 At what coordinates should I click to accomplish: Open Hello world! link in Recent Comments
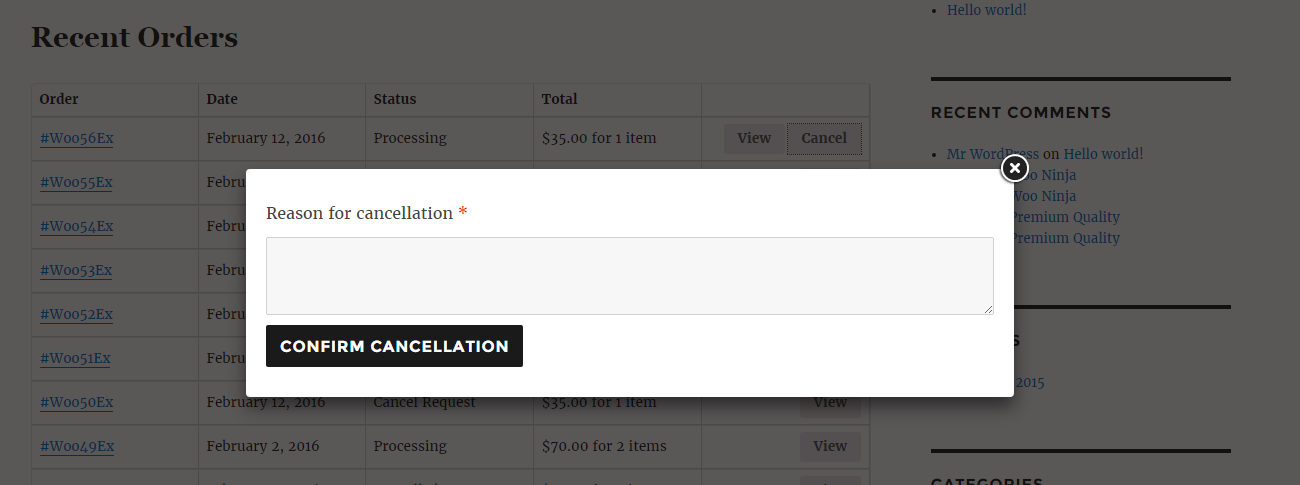click(x=1103, y=154)
